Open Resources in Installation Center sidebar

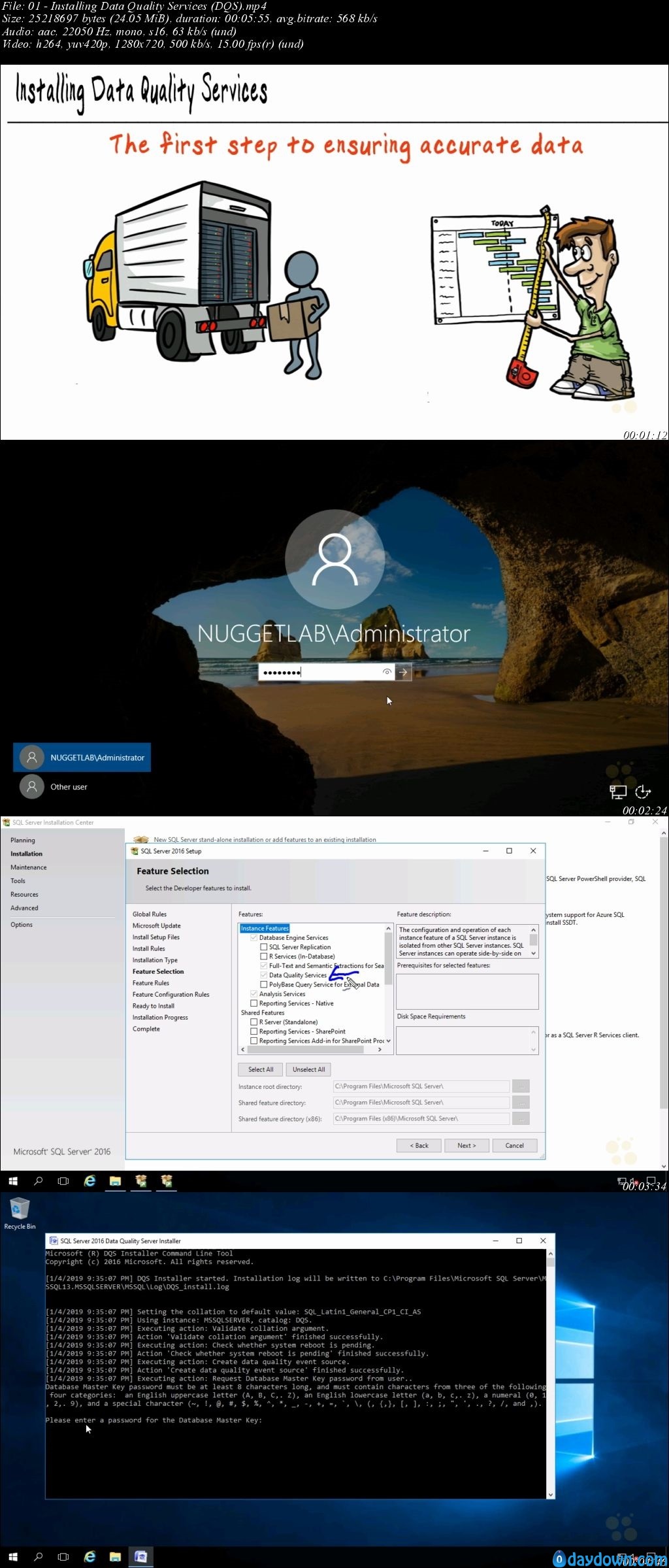[24, 895]
